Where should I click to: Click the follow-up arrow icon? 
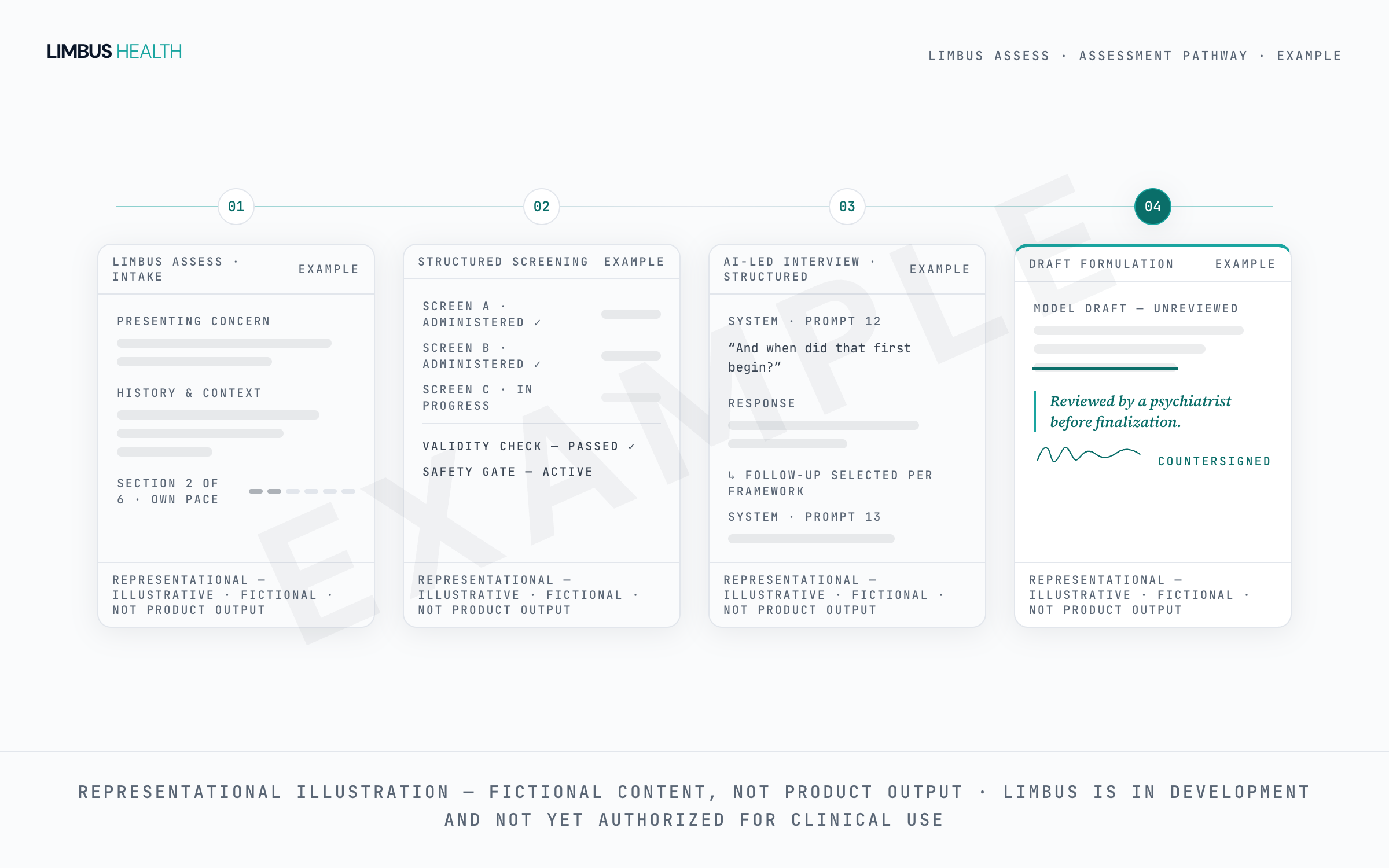732,475
